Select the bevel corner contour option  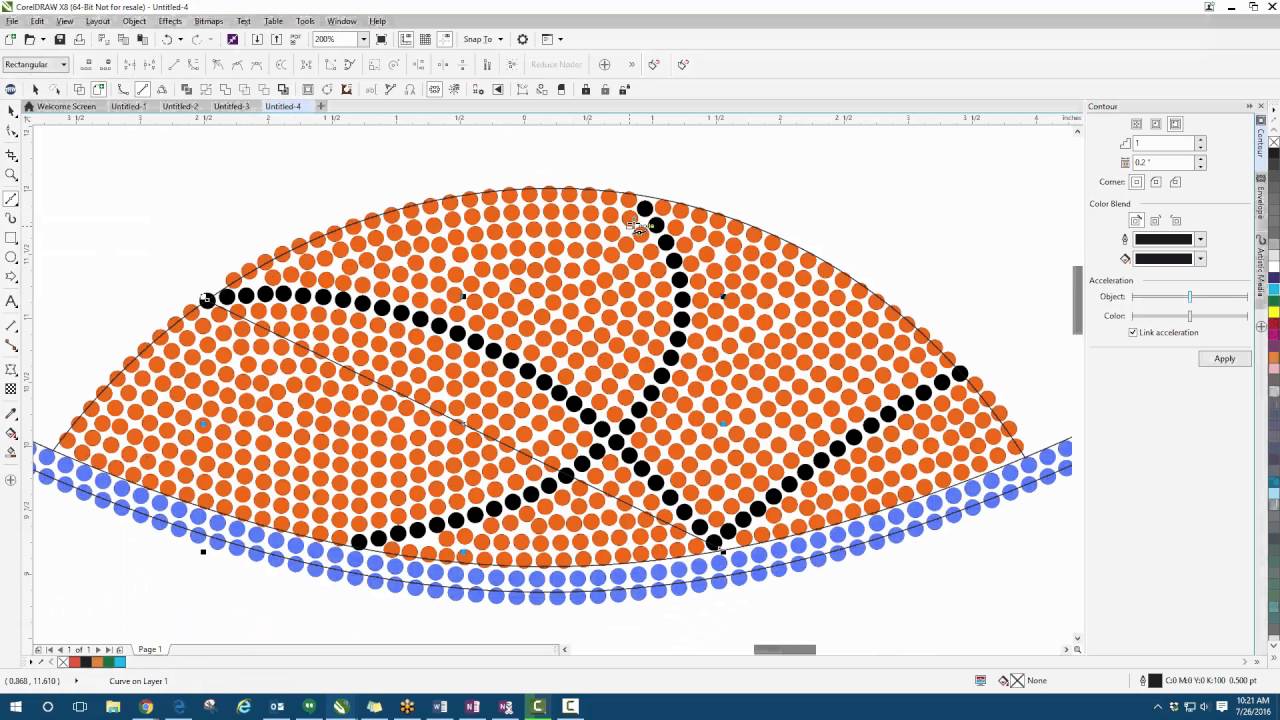click(x=1175, y=182)
